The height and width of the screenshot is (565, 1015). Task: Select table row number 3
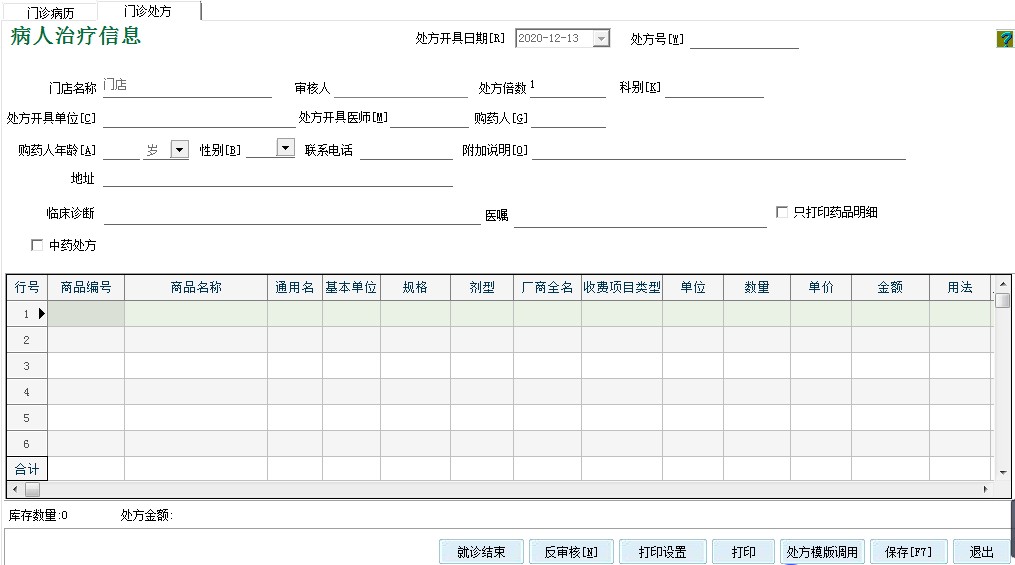click(x=27, y=366)
